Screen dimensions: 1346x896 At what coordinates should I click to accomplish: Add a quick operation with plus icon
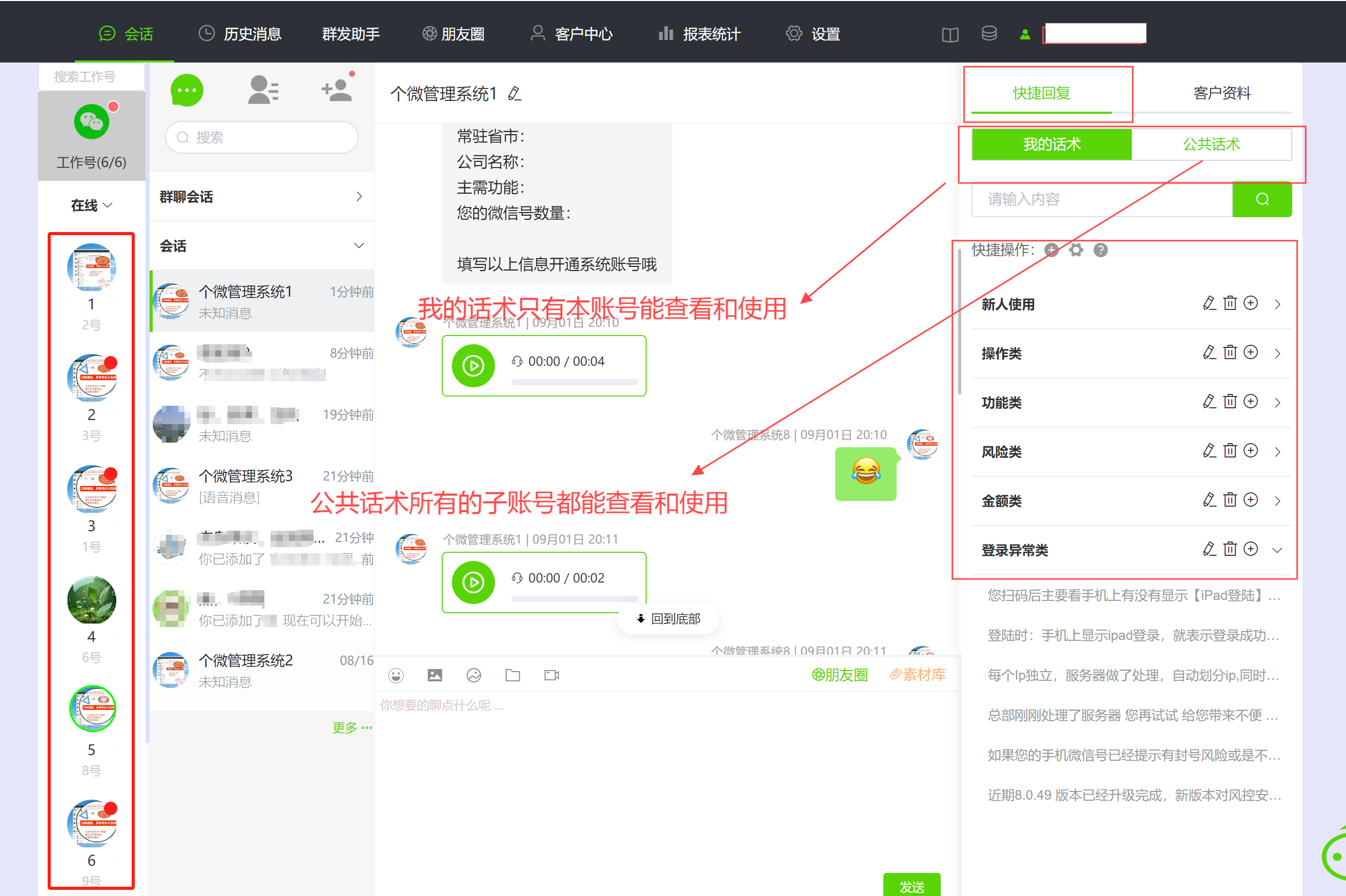[x=1051, y=251]
